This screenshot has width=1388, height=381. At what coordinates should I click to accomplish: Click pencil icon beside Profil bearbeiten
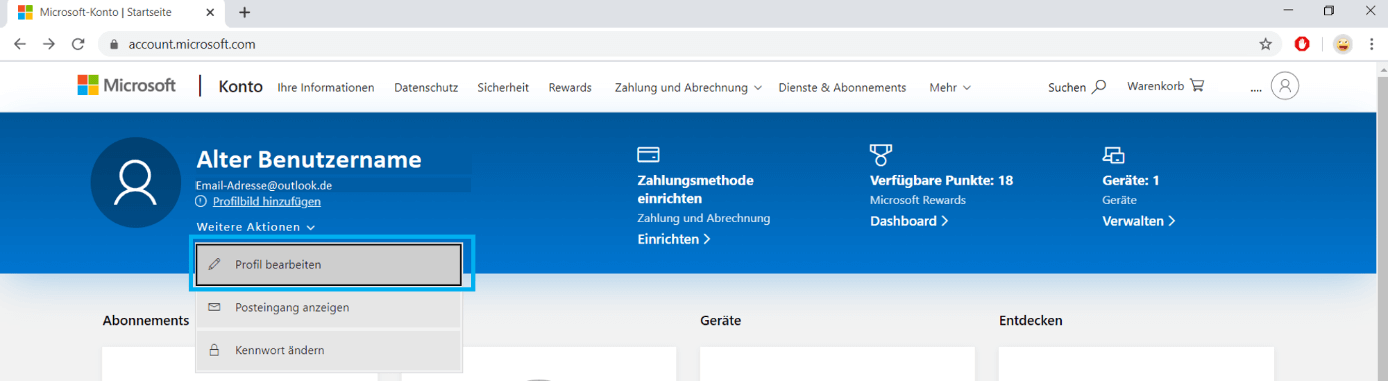(214, 265)
